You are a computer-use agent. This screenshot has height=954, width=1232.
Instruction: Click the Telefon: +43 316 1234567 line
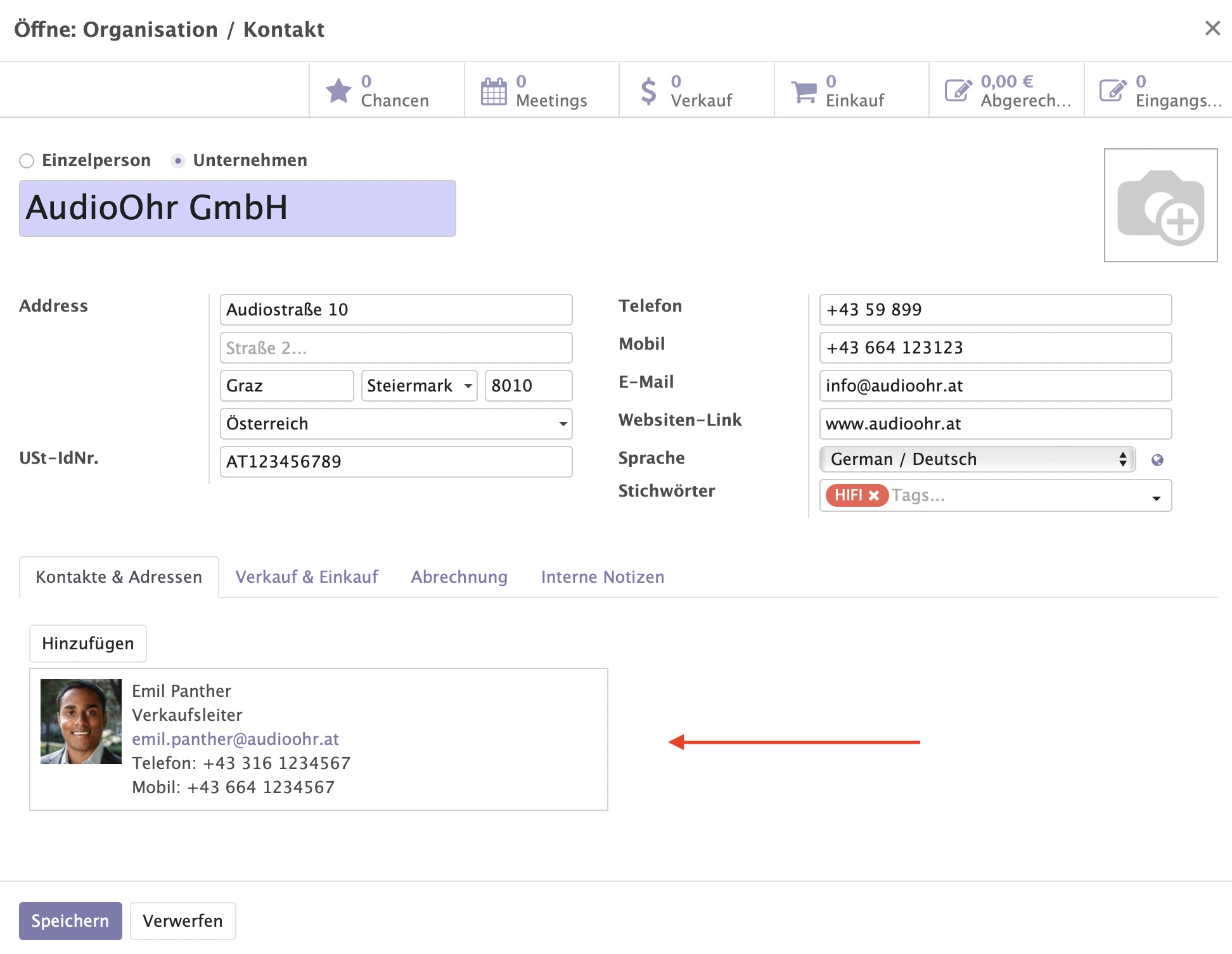pyautogui.click(x=241, y=763)
